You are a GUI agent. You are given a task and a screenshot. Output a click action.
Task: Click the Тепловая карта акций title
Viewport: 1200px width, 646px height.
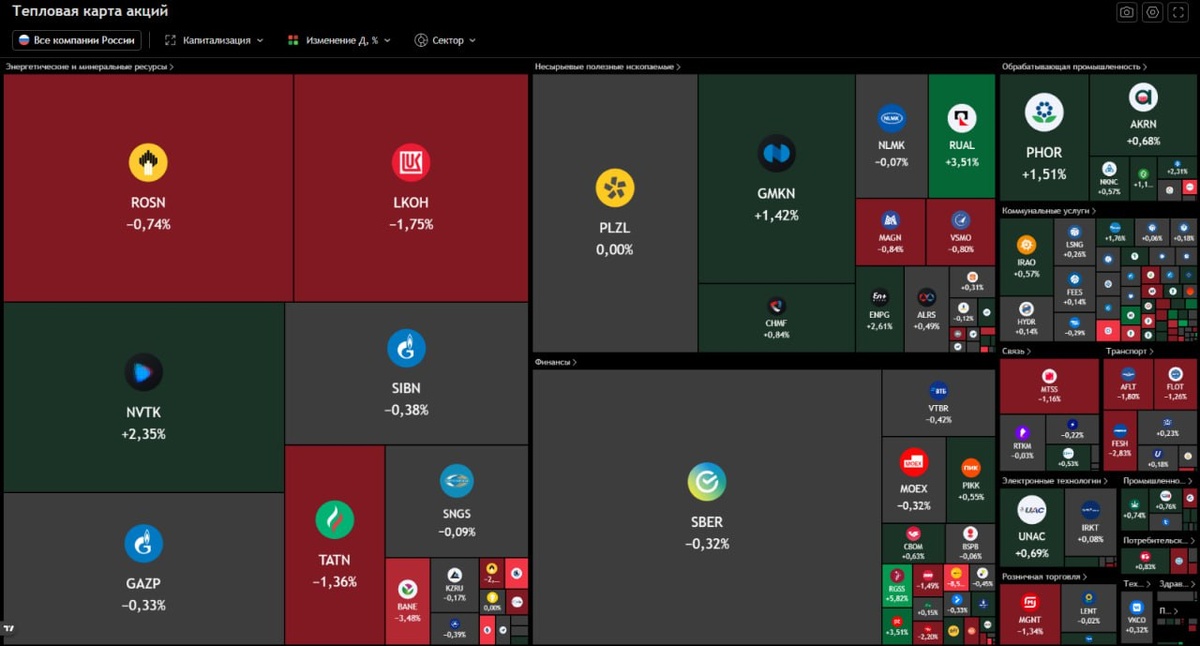[90, 11]
